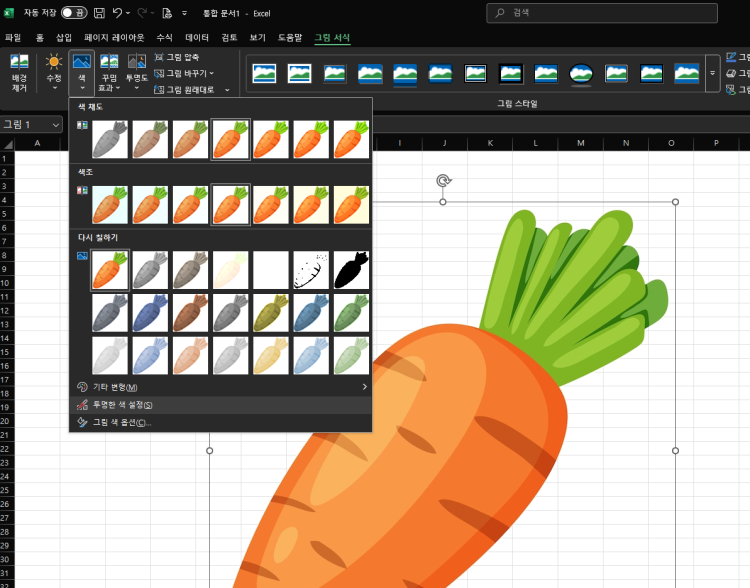Click the 검색 search box
The image size is (750, 588).
(602, 13)
